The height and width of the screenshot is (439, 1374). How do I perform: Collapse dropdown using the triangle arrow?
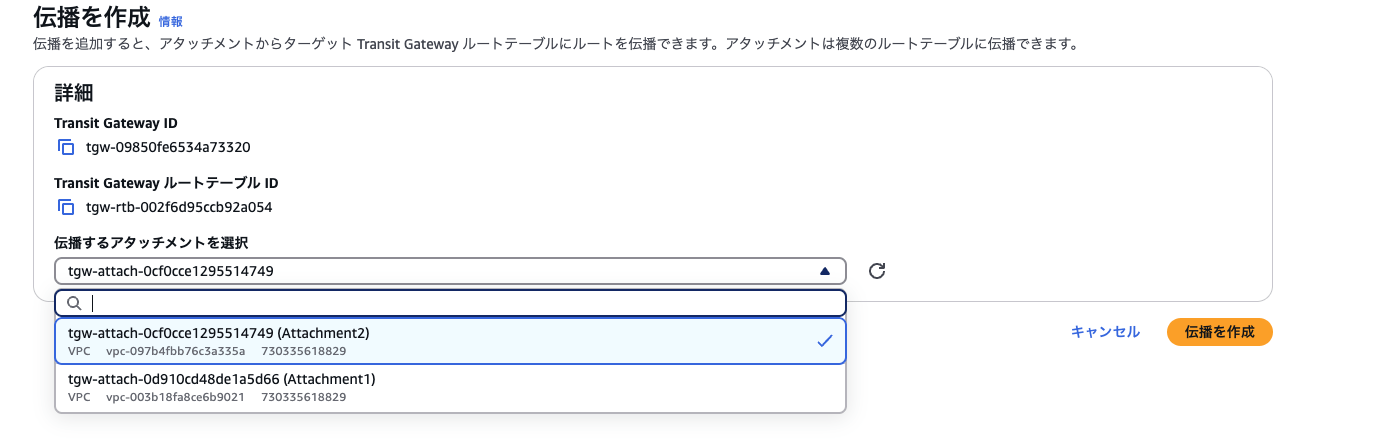point(824,271)
